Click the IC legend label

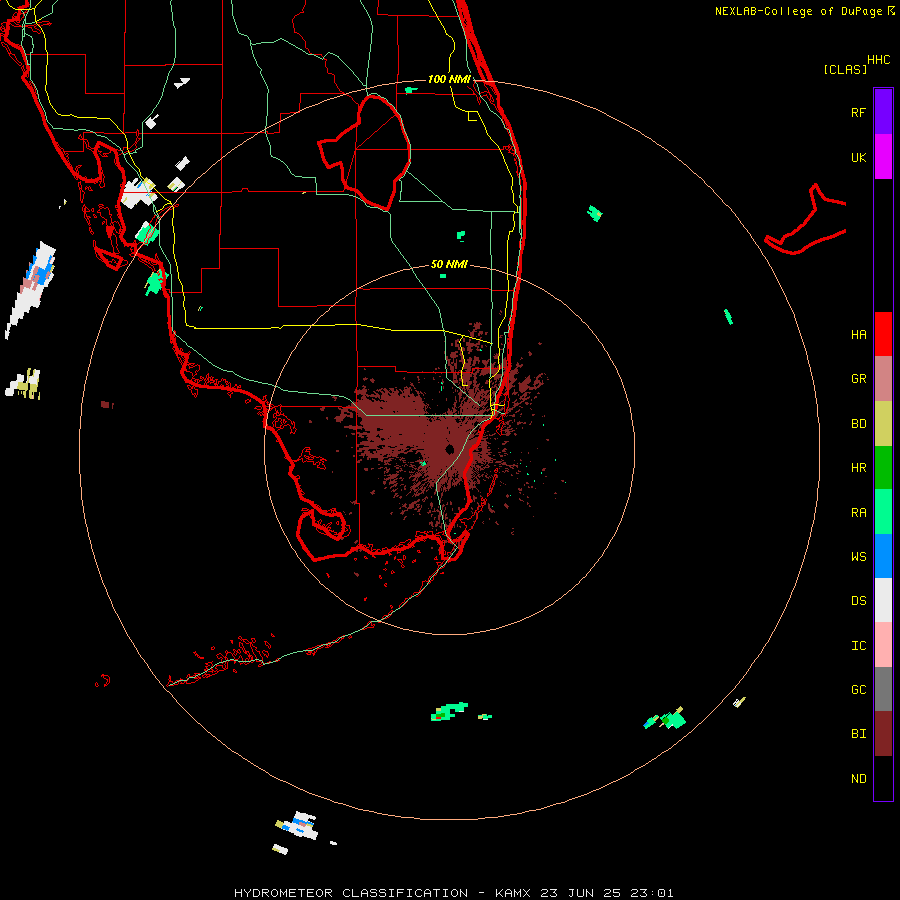pos(858,646)
